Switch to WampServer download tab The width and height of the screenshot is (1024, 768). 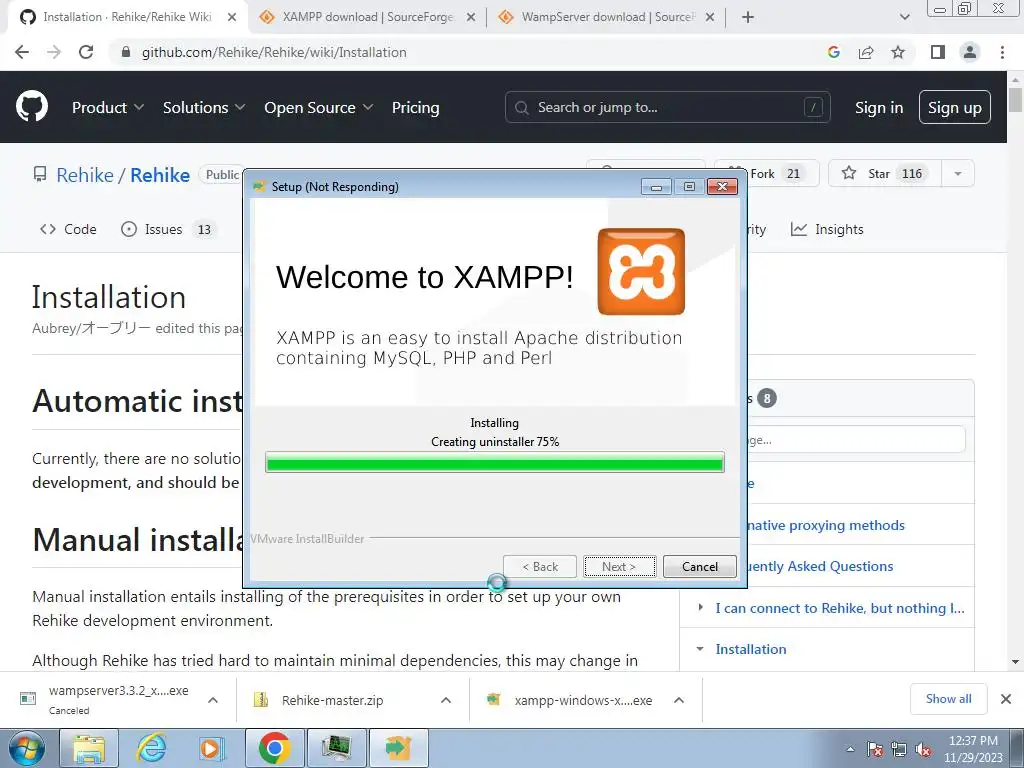(x=607, y=17)
